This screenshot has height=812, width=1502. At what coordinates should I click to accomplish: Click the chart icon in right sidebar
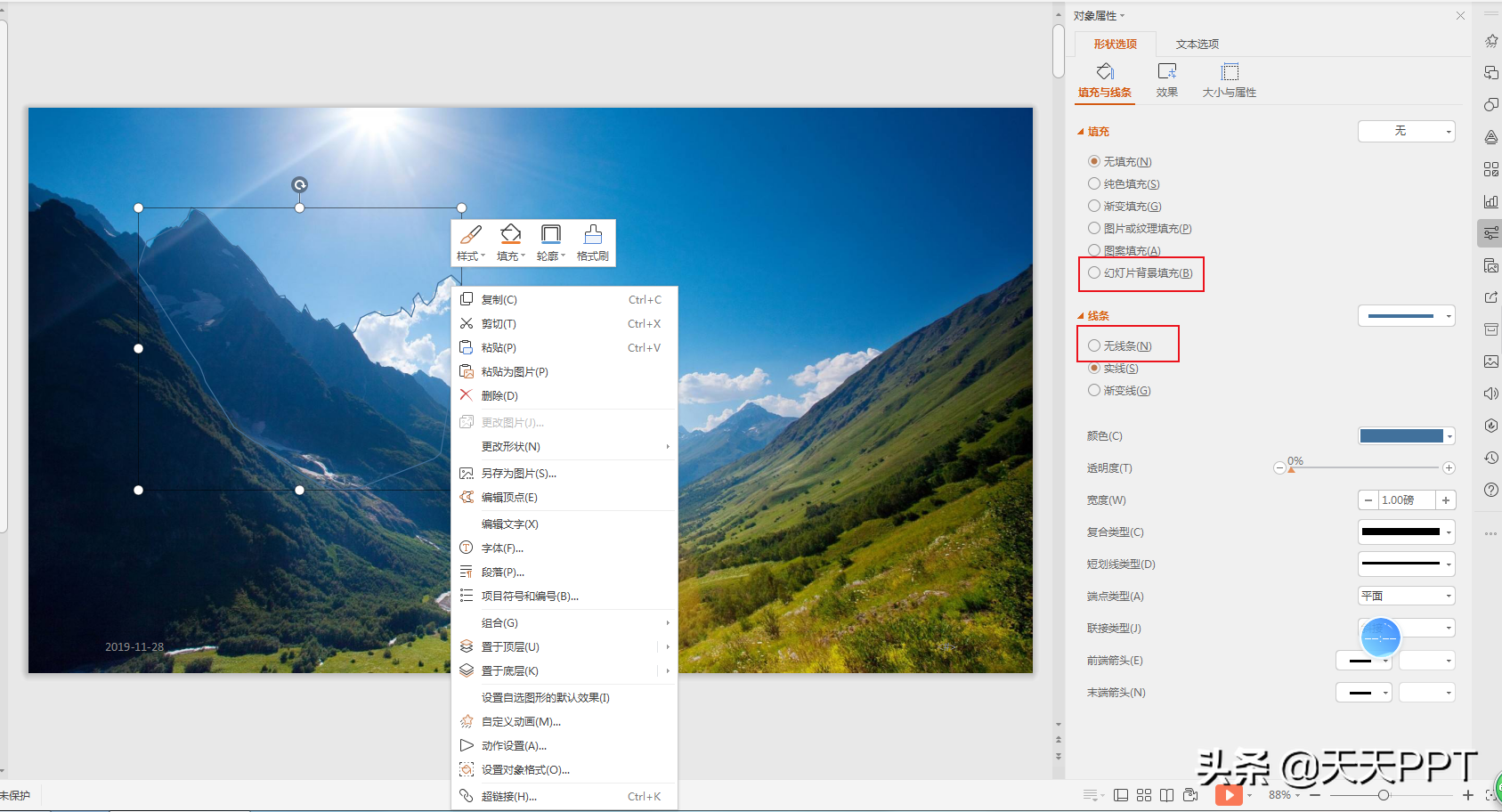coord(1490,201)
